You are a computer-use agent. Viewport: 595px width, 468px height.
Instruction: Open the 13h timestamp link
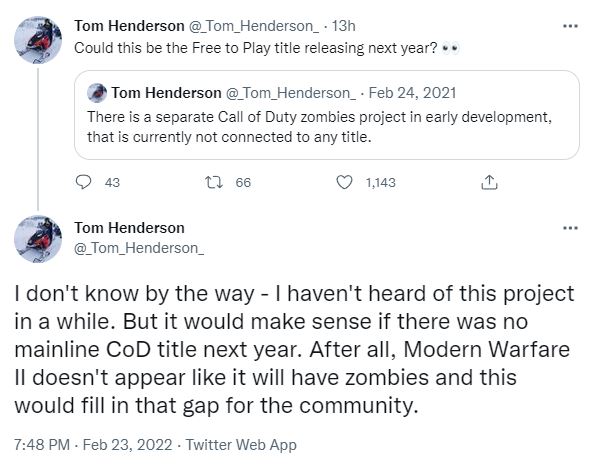tap(343, 26)
